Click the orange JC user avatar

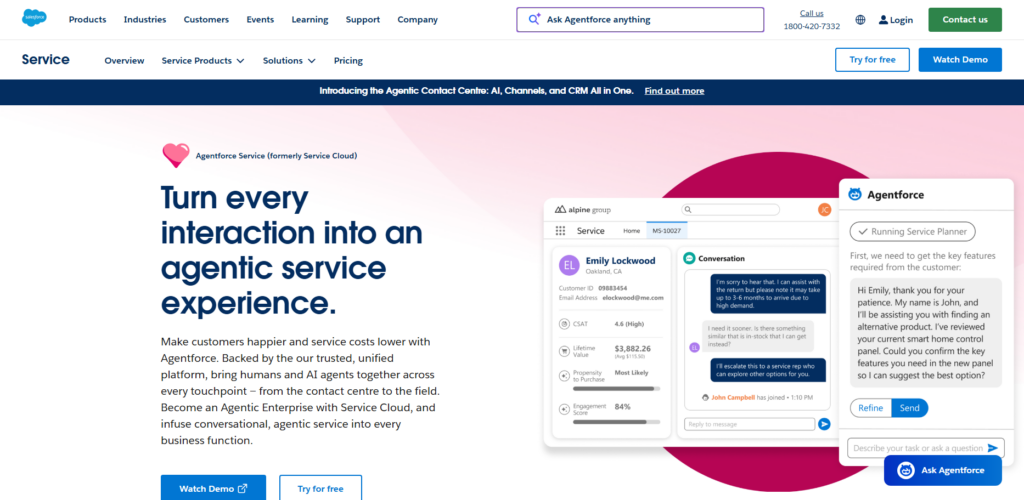pyautogui.click(x=824, y=210)
